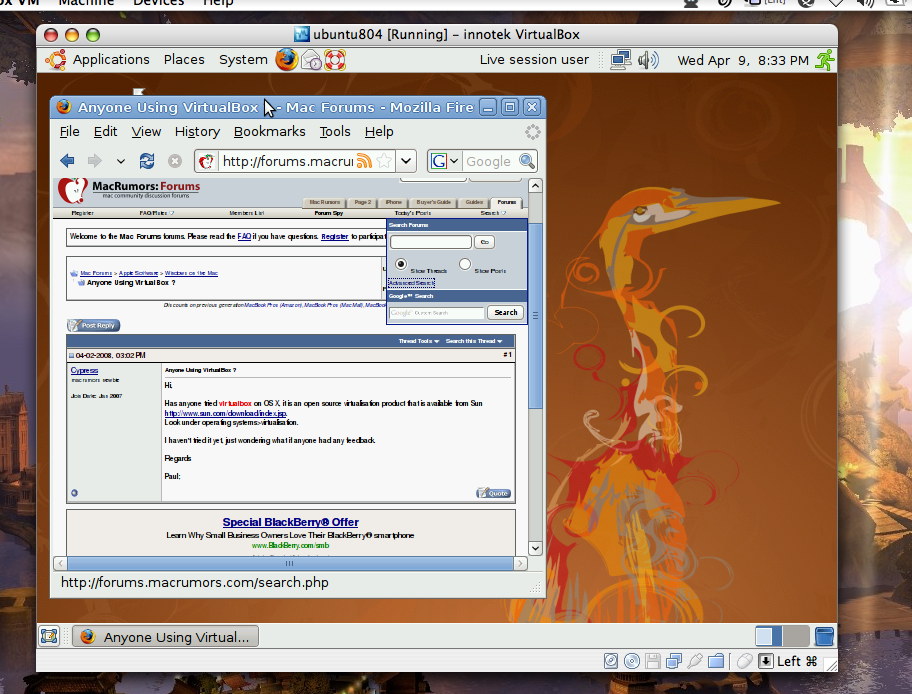Click VirtualBox USB plug status icon
This screenshot has height=694, width=912.
(x=694, y=661)
